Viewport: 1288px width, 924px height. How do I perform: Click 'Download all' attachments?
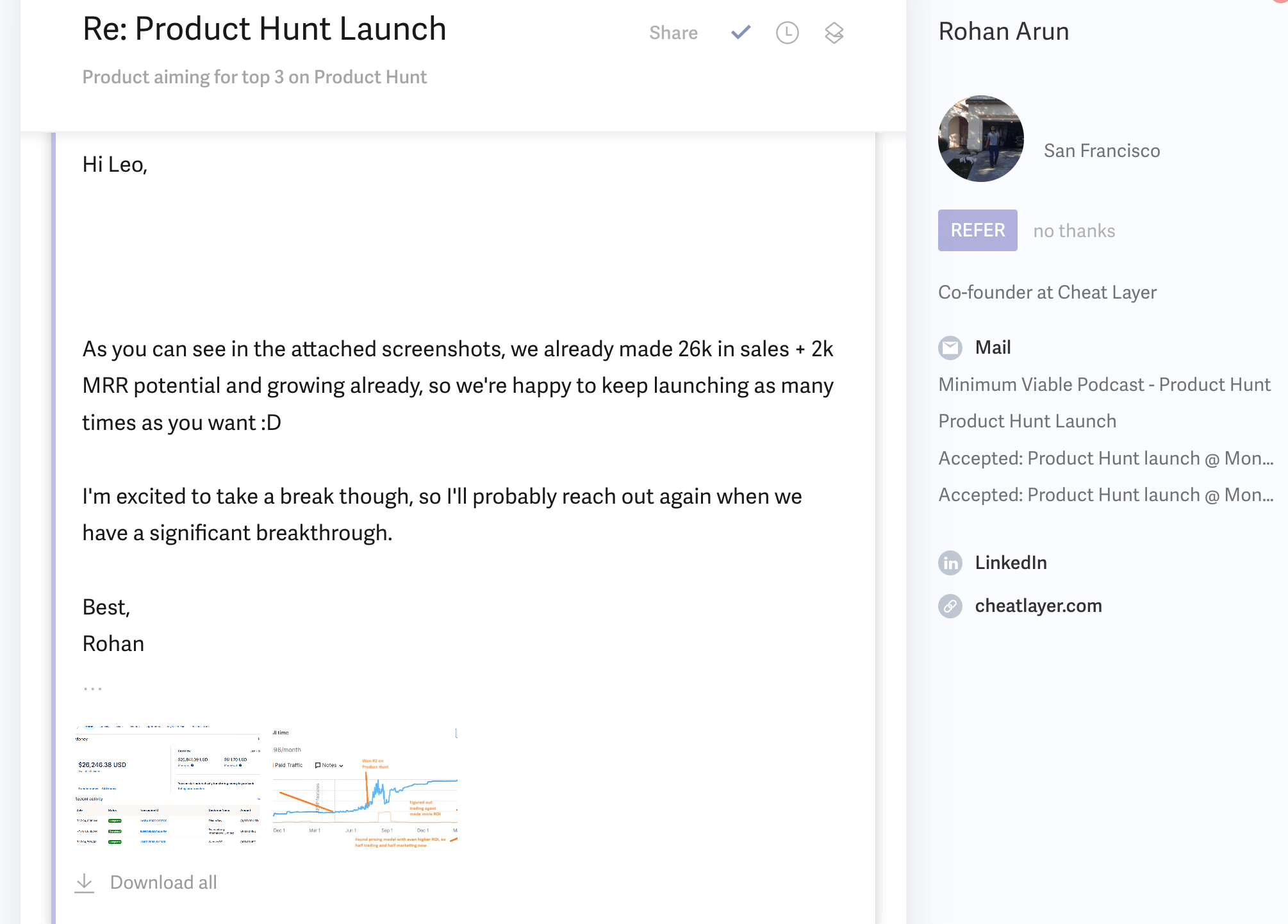coord(163,882)
